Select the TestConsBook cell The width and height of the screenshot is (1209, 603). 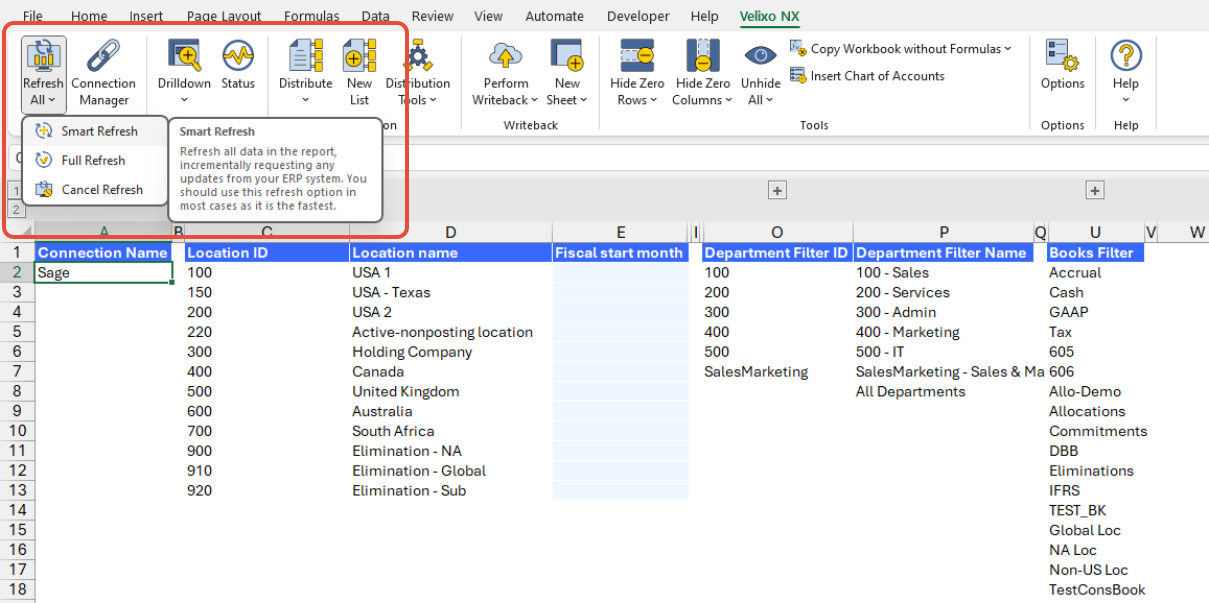pos(1097,589)
